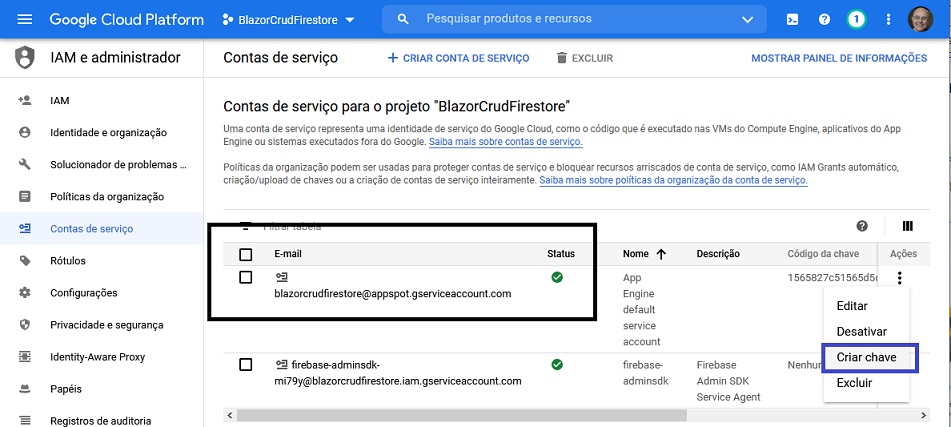Open the user account avatar
Screen dimensions: 951x427
pyautogui.click(x=920, y=19)
